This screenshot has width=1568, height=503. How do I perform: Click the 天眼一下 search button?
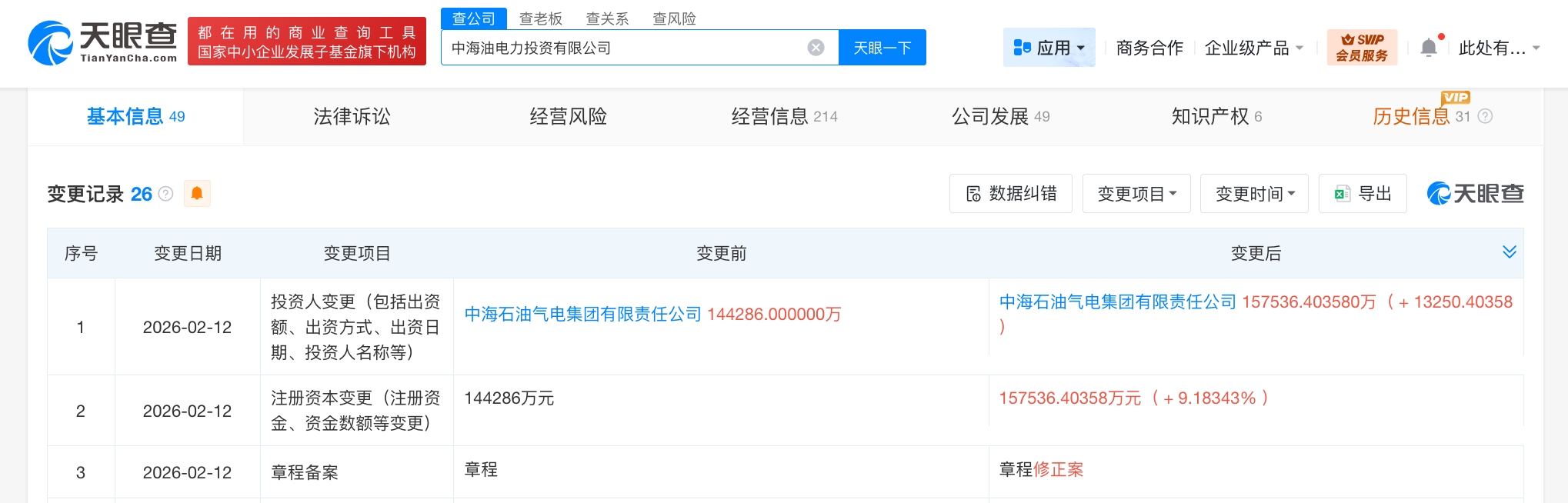click(882, 48)
